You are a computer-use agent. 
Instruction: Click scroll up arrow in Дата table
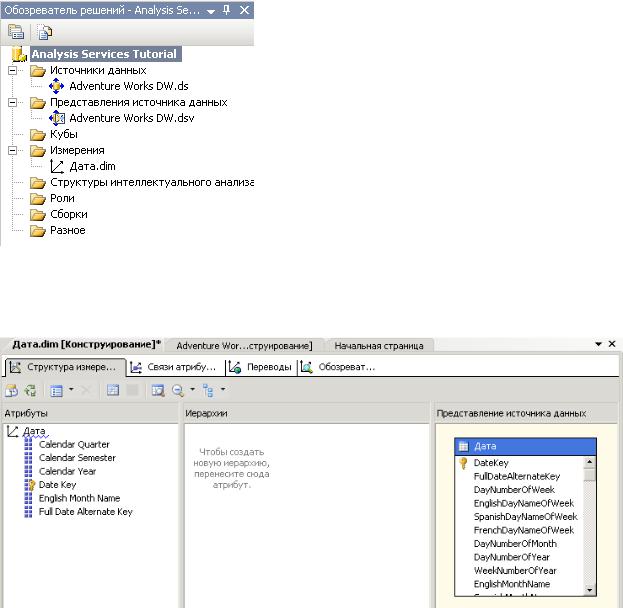pos(590,462)
